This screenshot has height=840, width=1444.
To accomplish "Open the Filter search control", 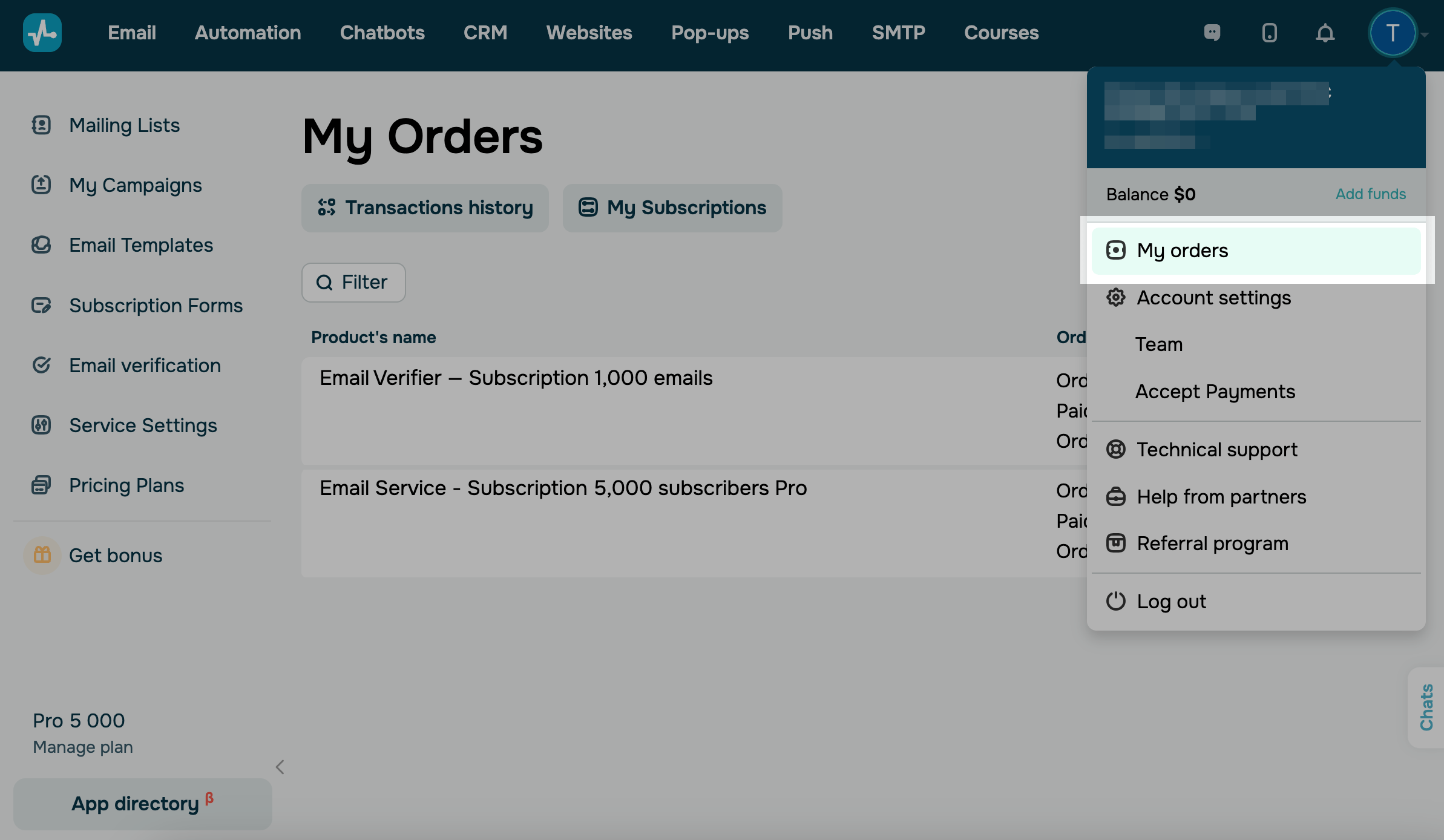I will (x=353, y=282).
